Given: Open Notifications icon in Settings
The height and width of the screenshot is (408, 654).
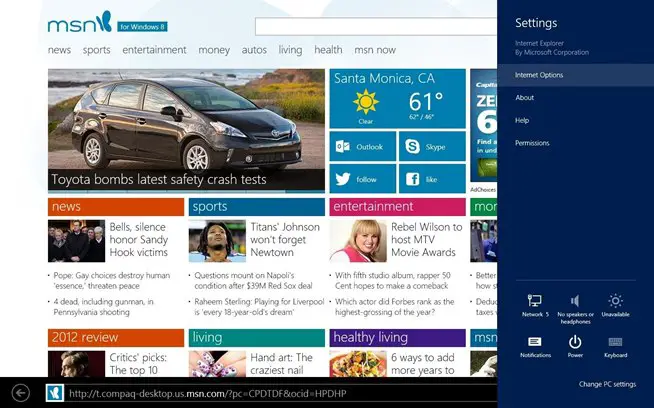Looking at the screenshot, I should [535, 342].
